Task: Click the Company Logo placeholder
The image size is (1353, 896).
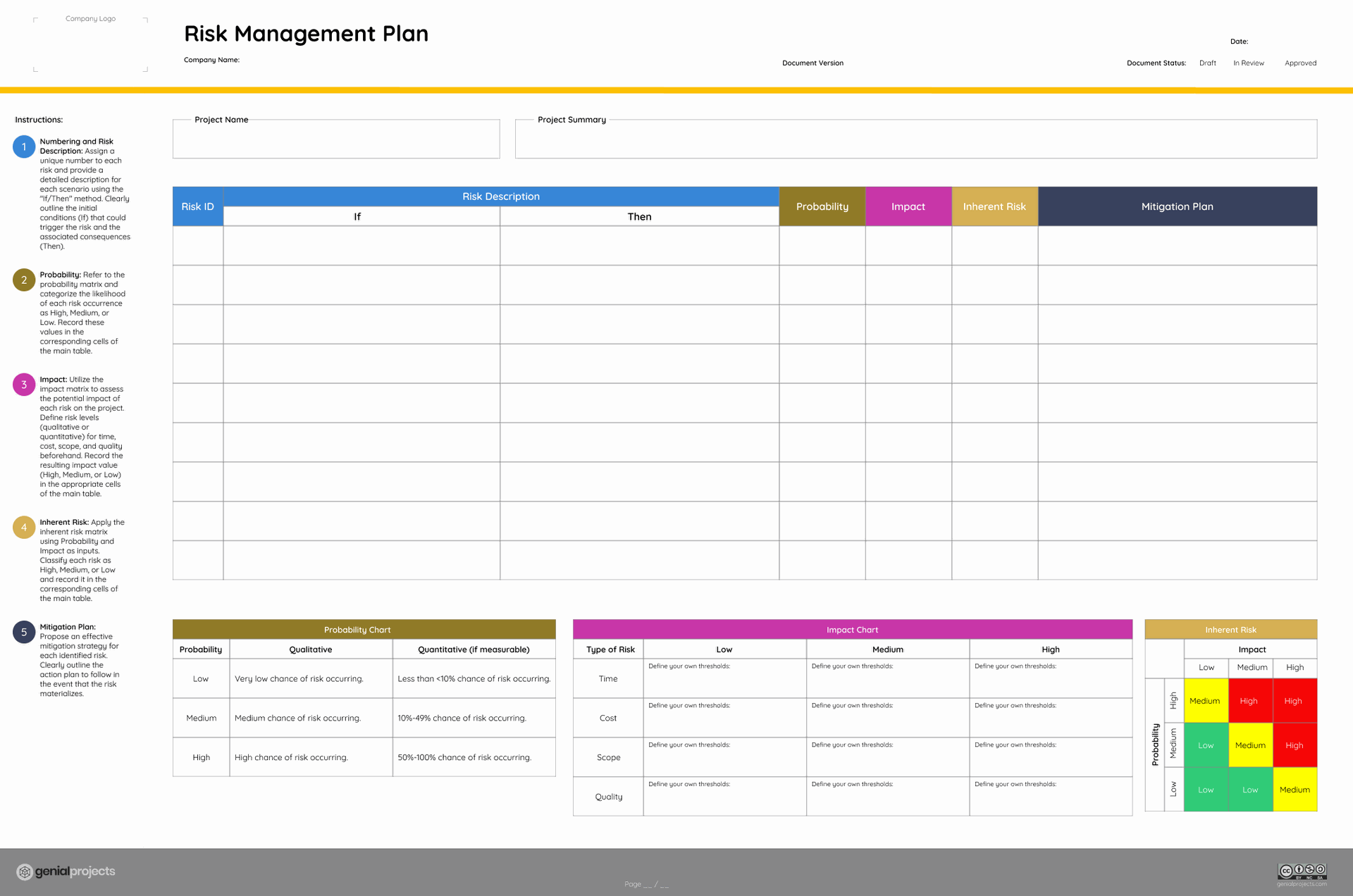Action: tap(91, 44)
